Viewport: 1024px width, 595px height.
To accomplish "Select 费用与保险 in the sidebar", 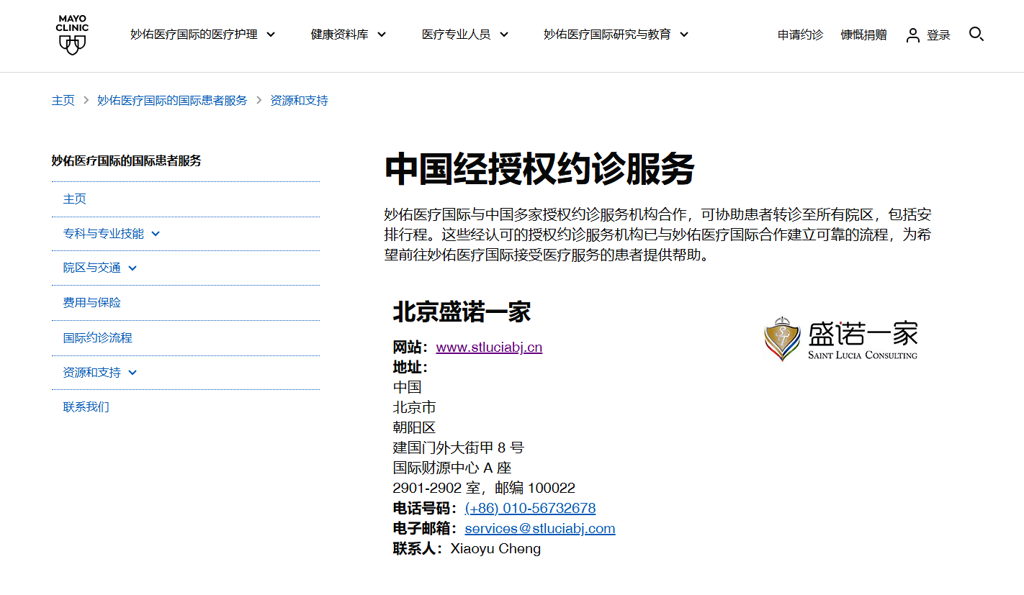I will (92, 303).
